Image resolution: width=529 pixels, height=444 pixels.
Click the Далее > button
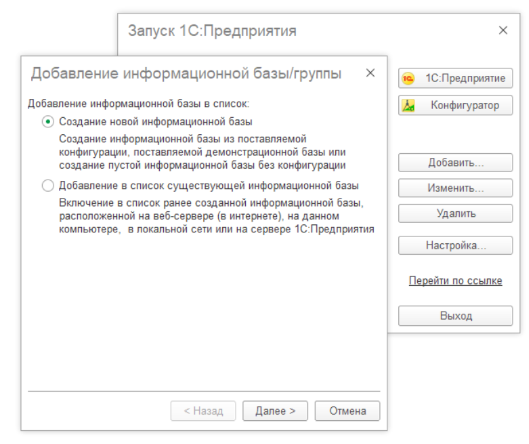pyautogui.click(x=275, y=411)
